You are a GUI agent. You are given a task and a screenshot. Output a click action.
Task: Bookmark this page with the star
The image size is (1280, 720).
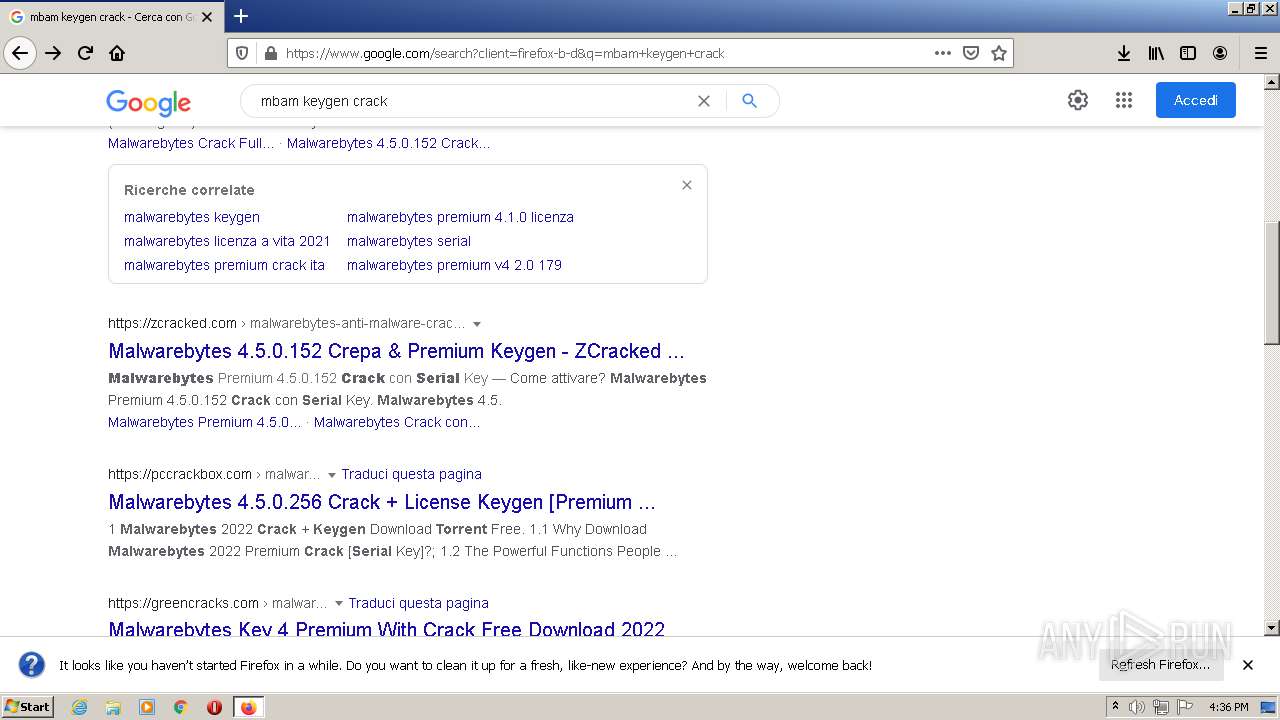point(998,53)
